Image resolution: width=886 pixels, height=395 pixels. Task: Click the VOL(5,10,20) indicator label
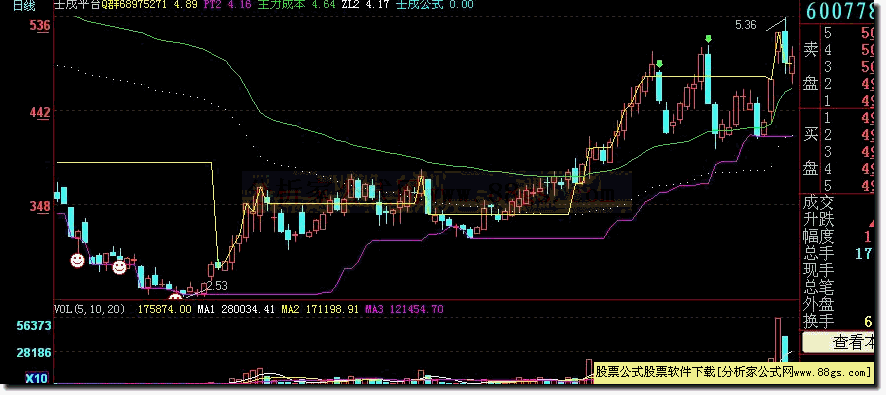(90, 309)
